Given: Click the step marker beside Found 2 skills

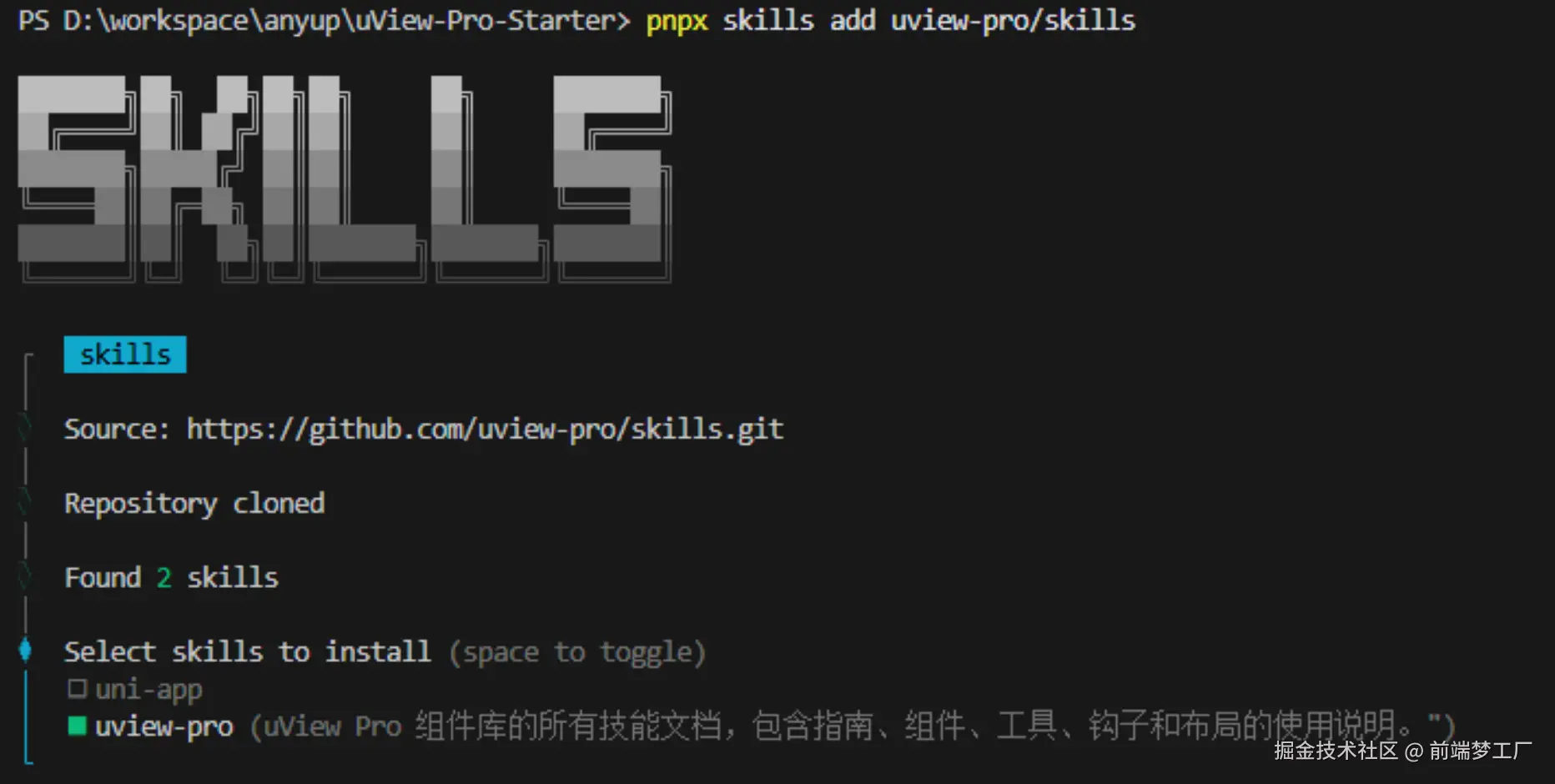Looking at the screenshot, I should (26, 576).
